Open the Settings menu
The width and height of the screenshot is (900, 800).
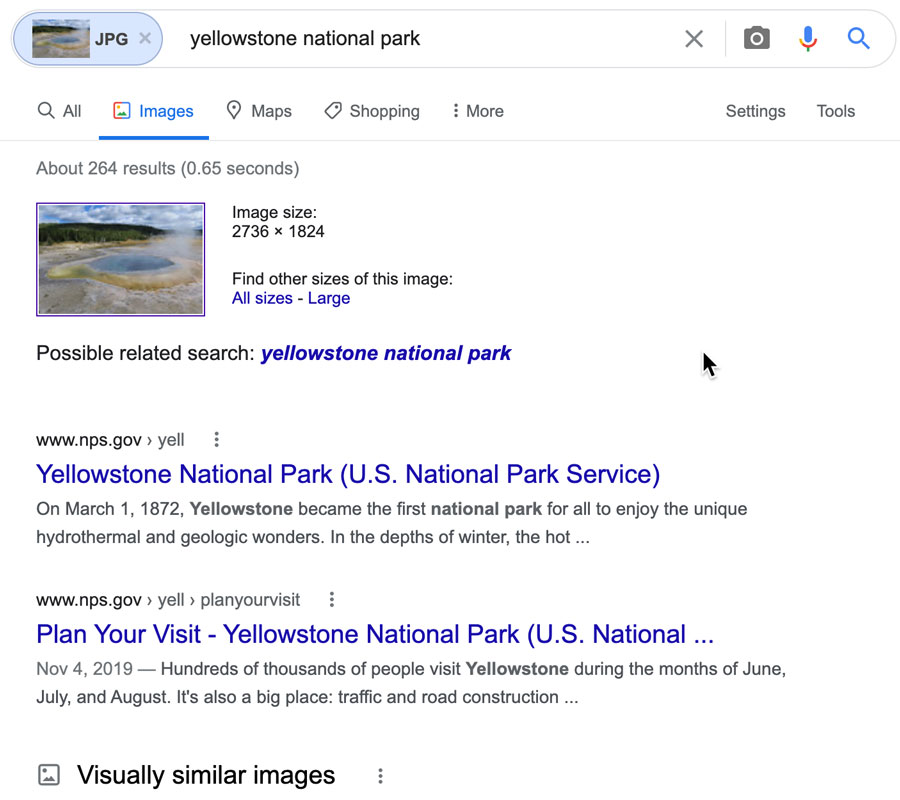(x=755, y=111)
